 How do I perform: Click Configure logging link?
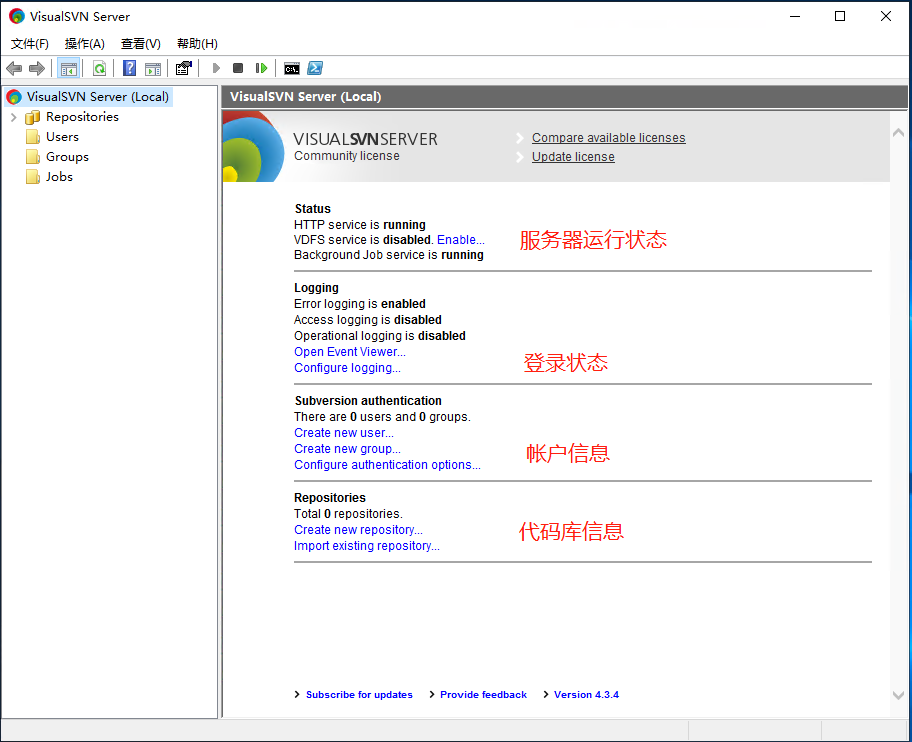tap(347, 368)
